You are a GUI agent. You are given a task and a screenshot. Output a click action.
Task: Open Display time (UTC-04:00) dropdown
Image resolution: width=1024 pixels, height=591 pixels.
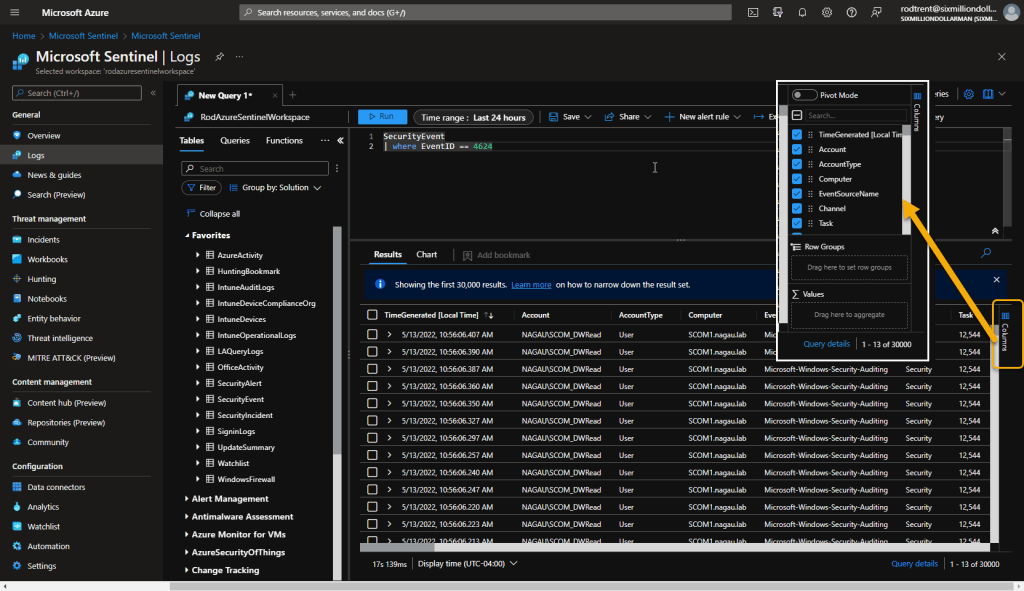point(468,564)
